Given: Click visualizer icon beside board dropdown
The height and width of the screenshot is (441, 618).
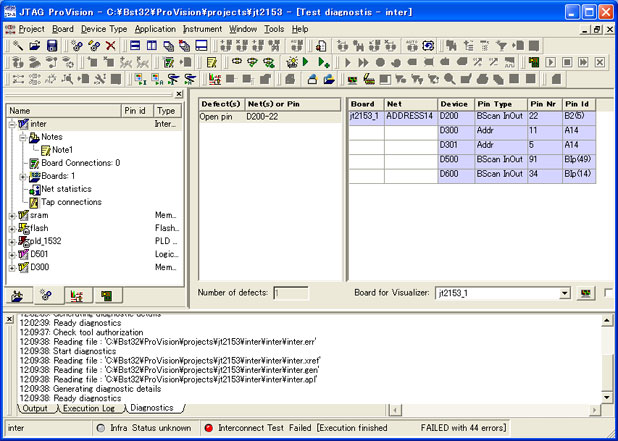Looking at the screenshot, I should 586,293.
